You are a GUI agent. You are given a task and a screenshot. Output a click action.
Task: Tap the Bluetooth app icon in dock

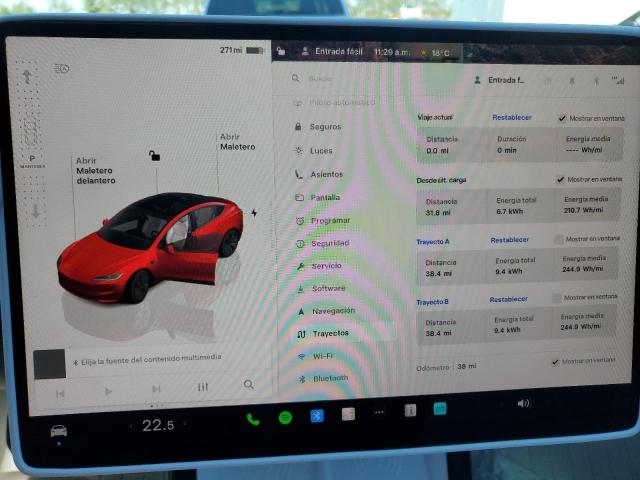coord(317,416)
